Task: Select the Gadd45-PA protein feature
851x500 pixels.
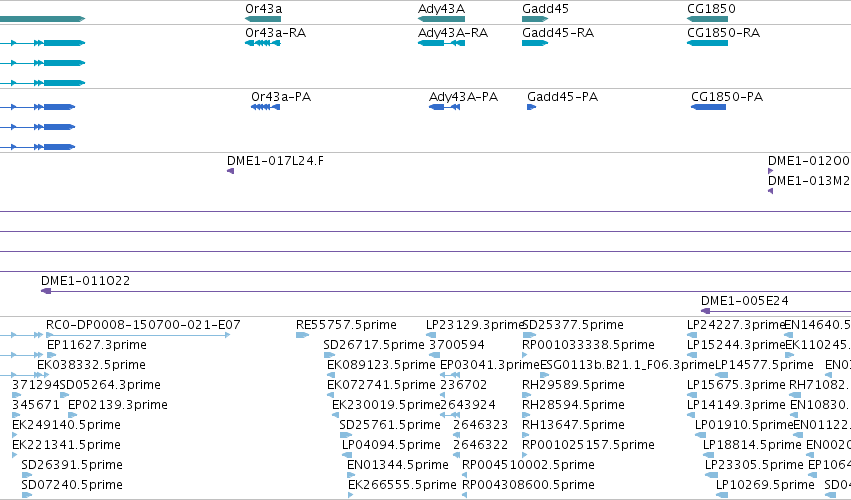Action: point(531,107)
